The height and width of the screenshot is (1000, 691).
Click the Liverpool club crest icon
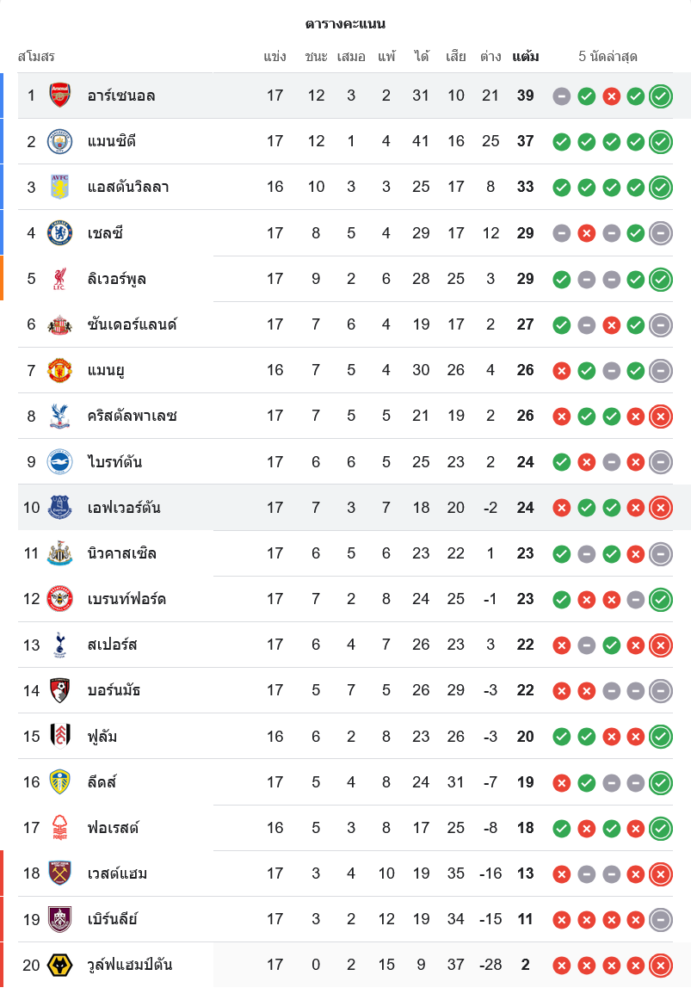tap(60, 279)
